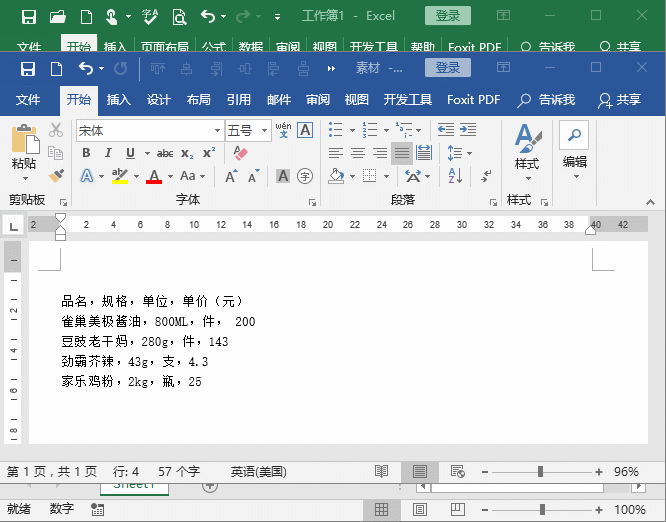This screenshot has height=522, width=666.
Task: Open the font color dropdown arrow
Action: tap(170, 176)
